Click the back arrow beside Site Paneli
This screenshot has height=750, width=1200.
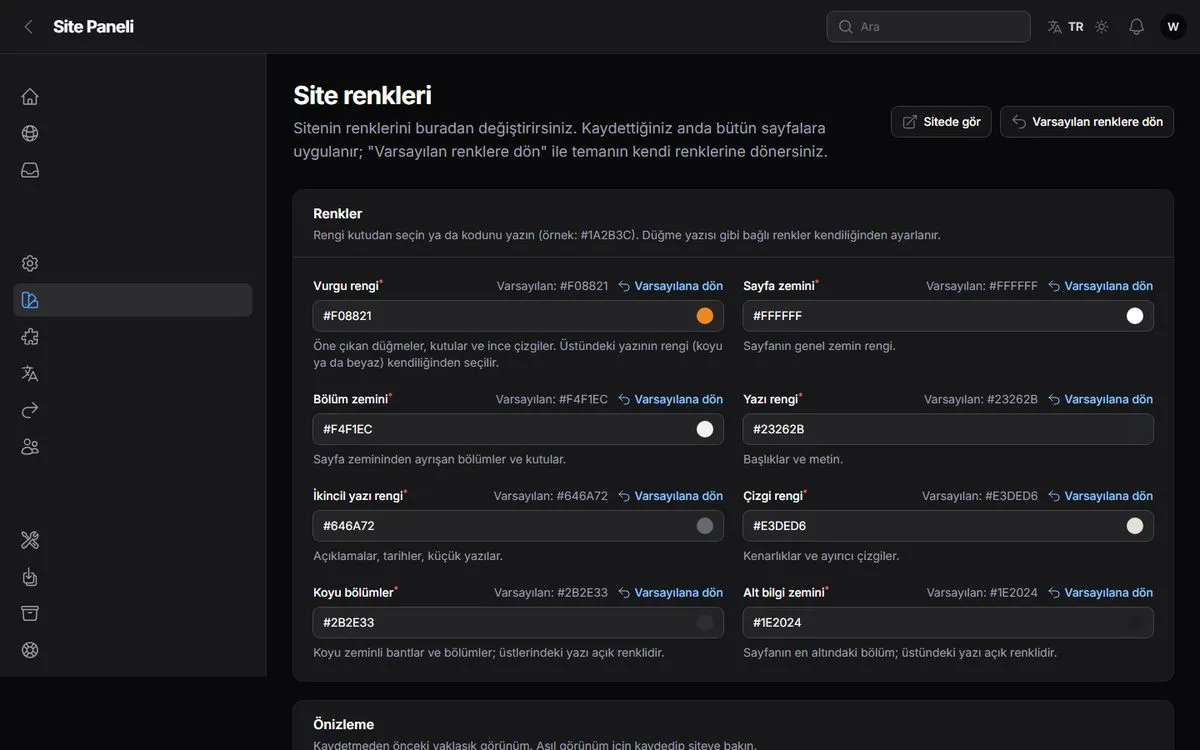[28, 27]
